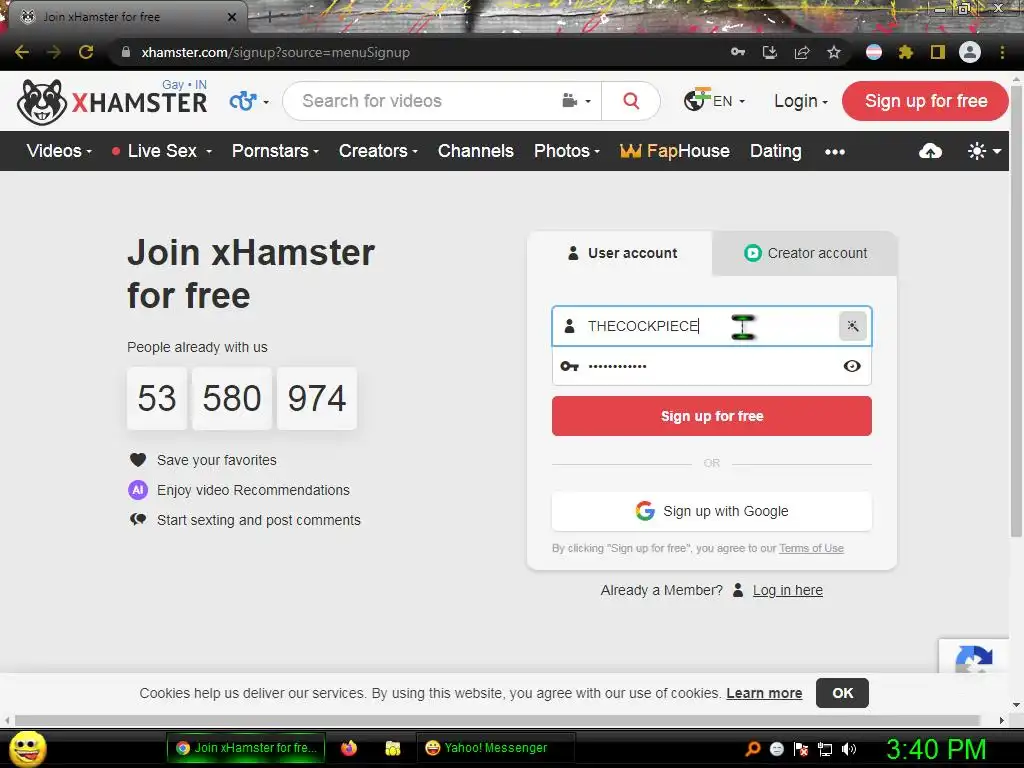This screenshot has height=768, width=1024.
Task: Click the install app icon in address bar
Action: tap(770, 52)
